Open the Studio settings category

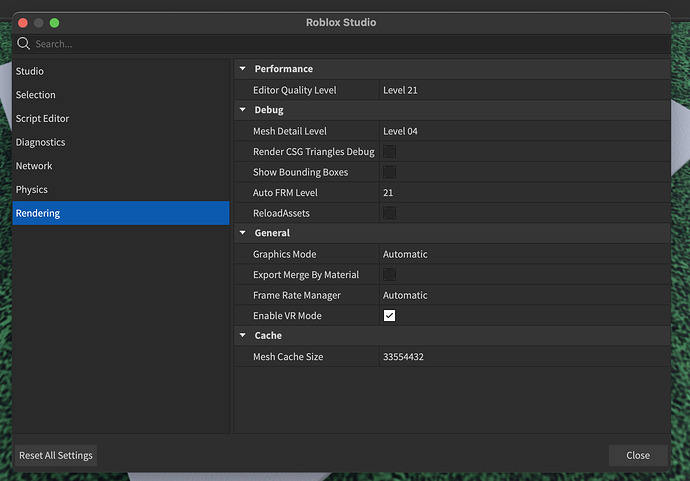tap(121, 71)
